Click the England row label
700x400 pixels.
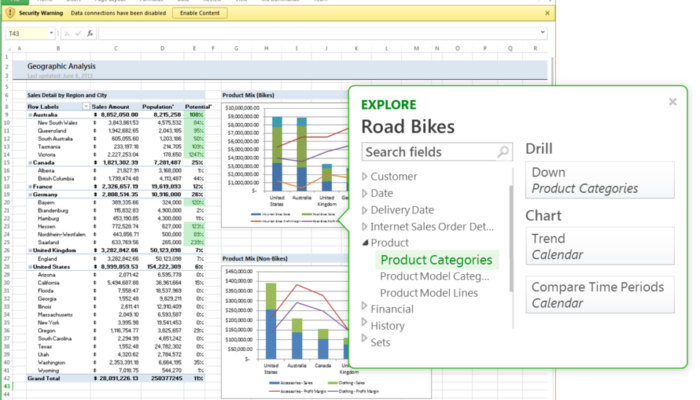tap(47, 258)
